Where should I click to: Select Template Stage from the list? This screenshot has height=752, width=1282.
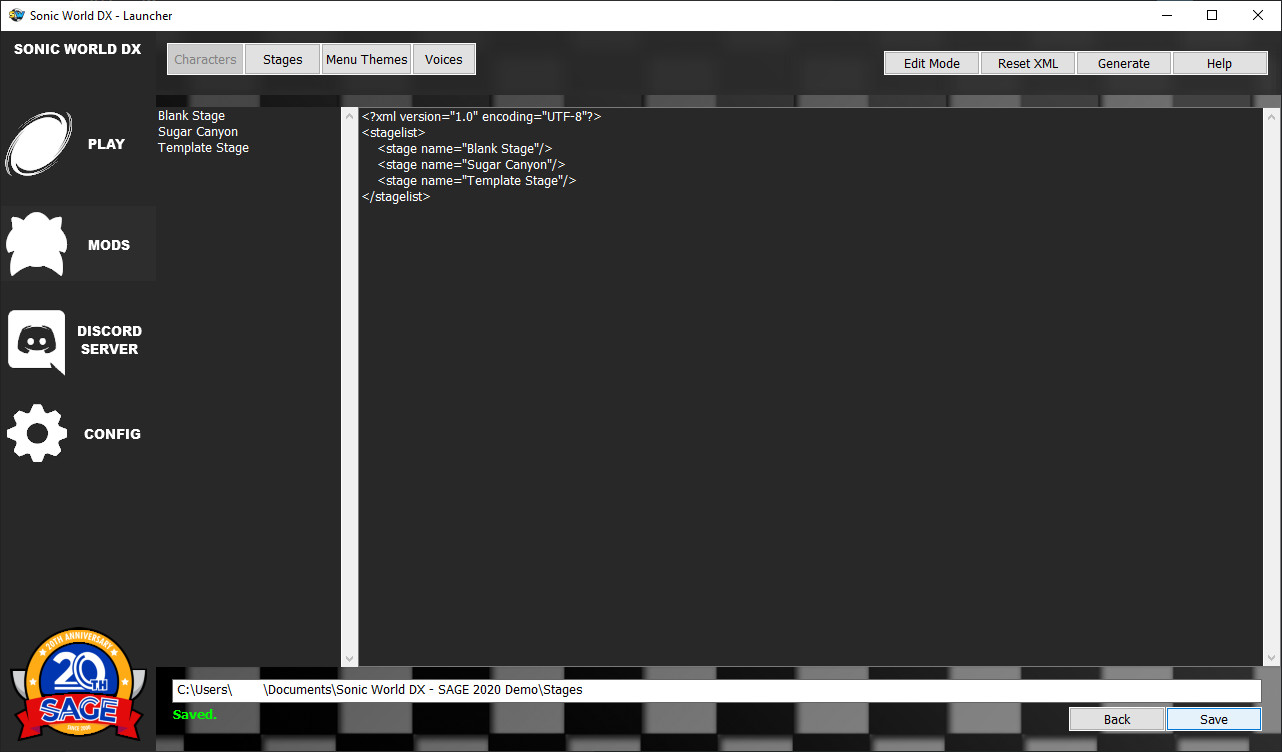click(x=203, y=147)
